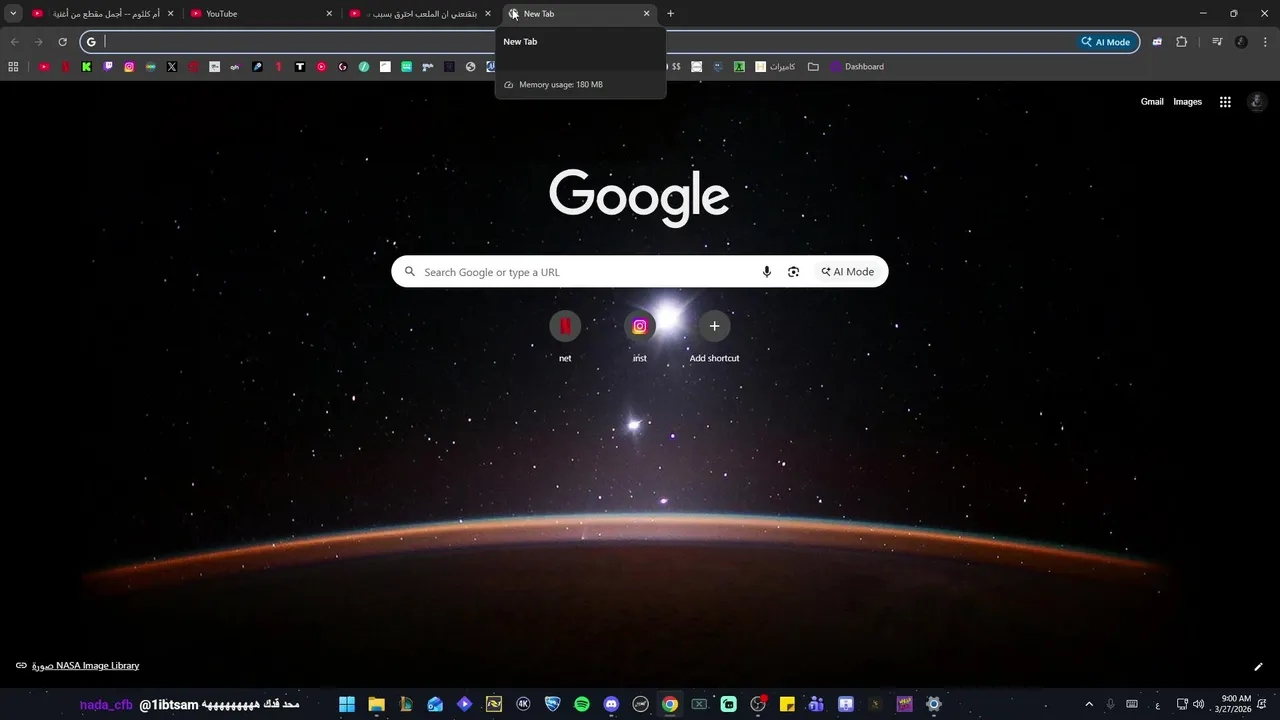The image size is (1280, 720).
Task: Reload the current page
Action: tap(62, 42)
